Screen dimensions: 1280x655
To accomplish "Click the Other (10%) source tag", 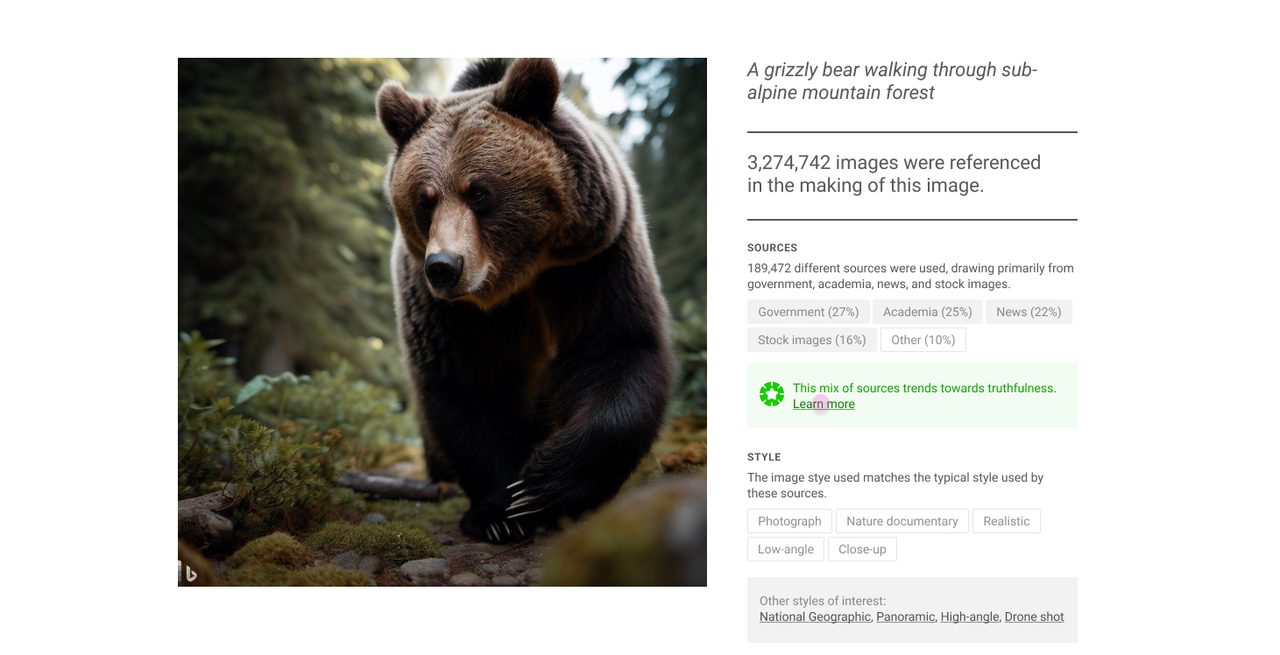I will tap(922, 340).
